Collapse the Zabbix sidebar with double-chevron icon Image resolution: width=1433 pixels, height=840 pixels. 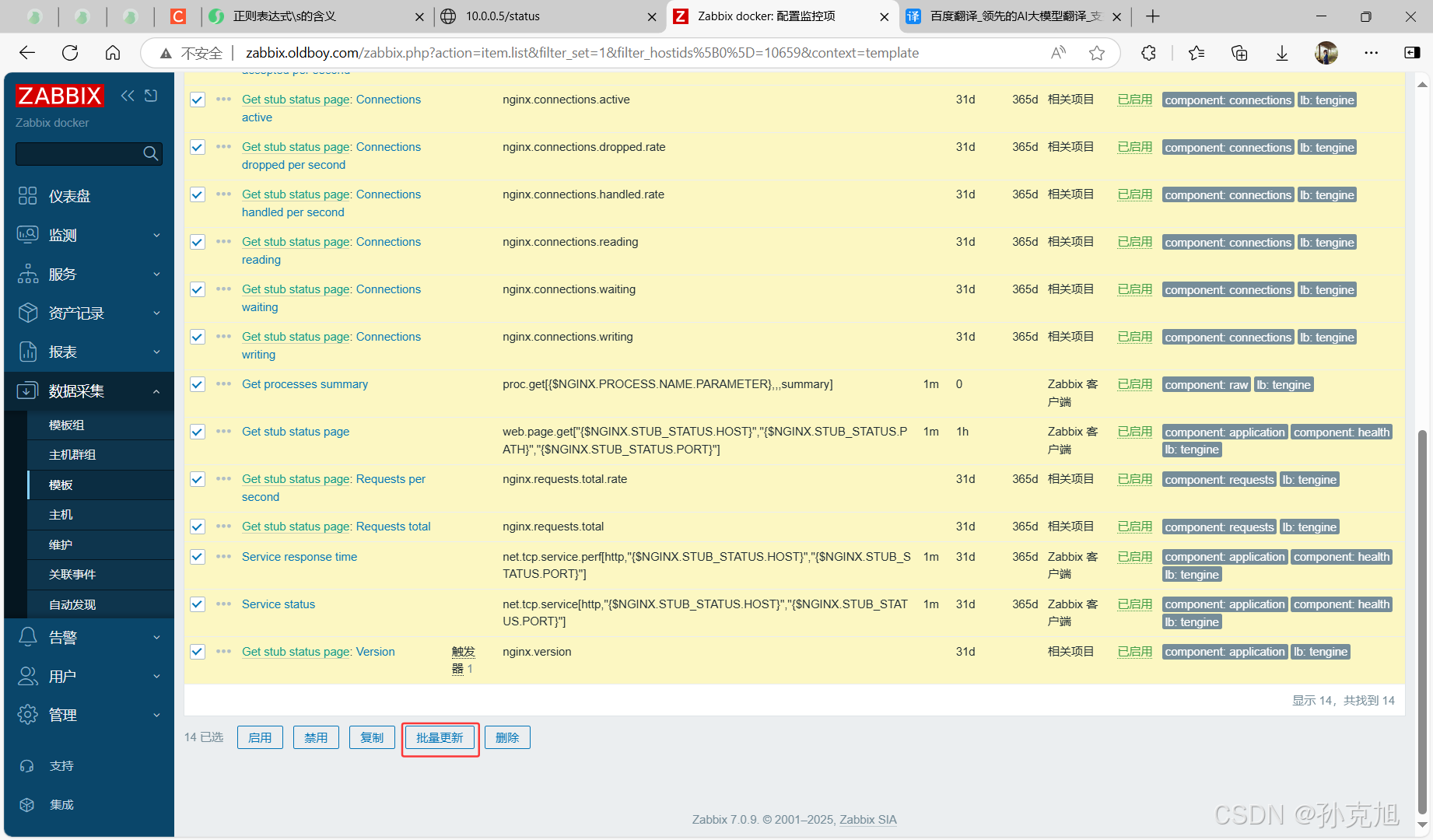click(128, 96)
